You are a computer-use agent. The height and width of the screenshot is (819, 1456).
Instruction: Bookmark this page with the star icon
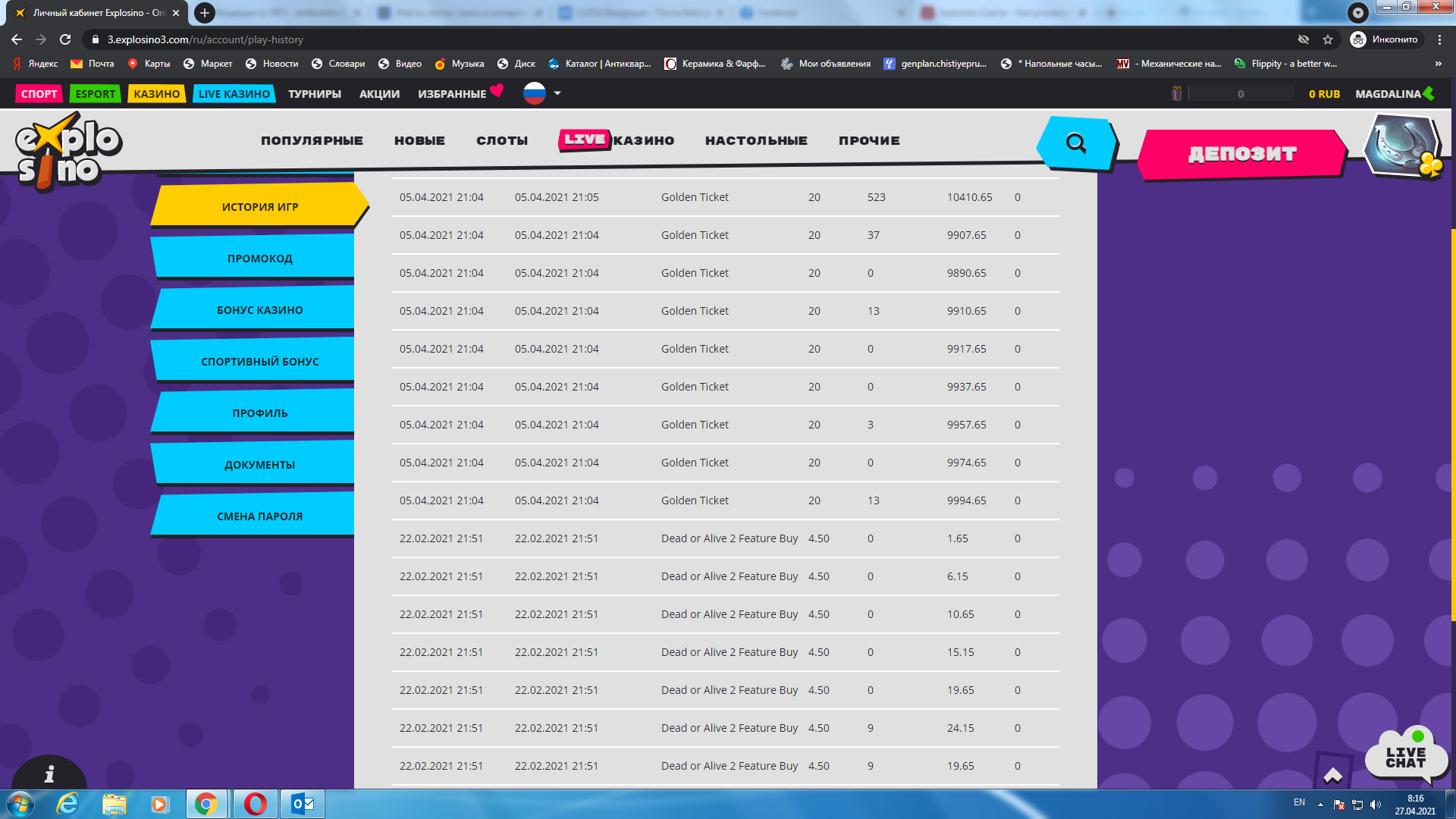pyautogui.click(x=1328, y=39)
